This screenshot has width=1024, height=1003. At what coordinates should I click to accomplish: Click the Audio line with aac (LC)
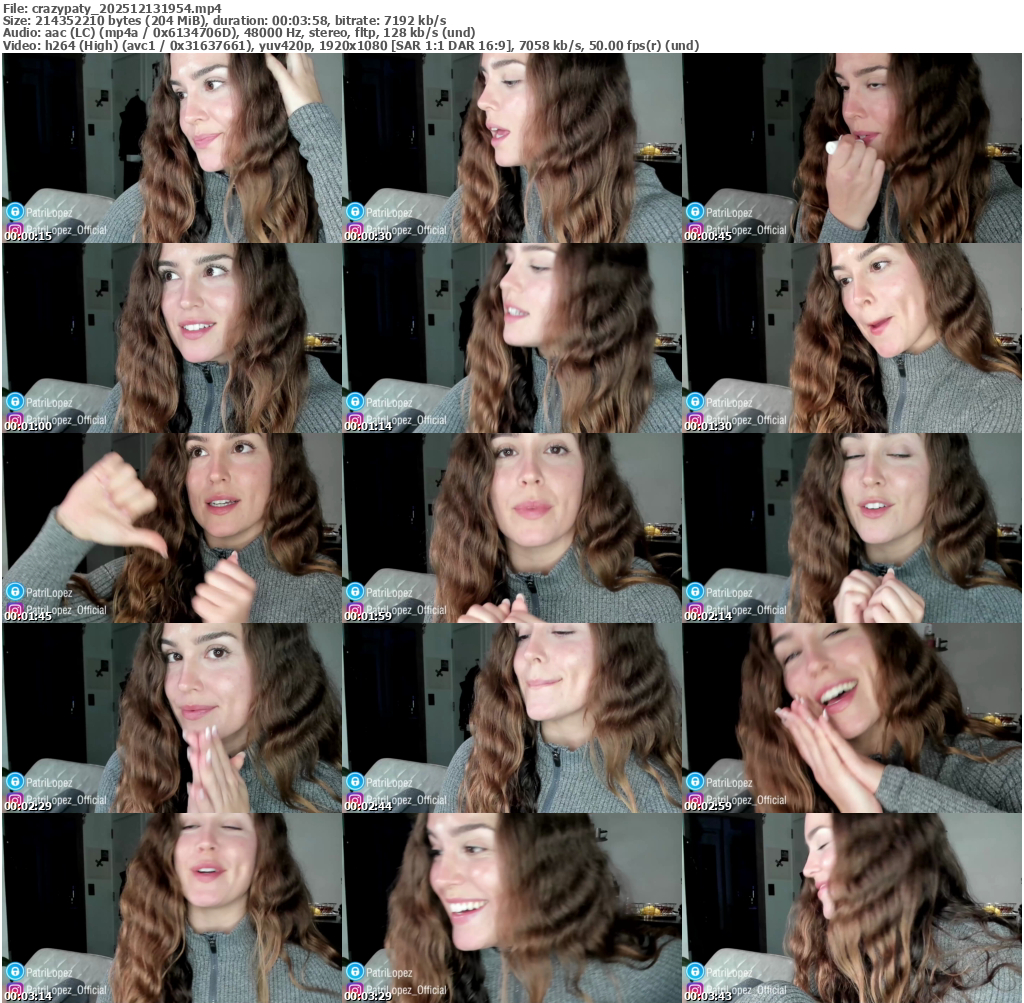[239, 33]
